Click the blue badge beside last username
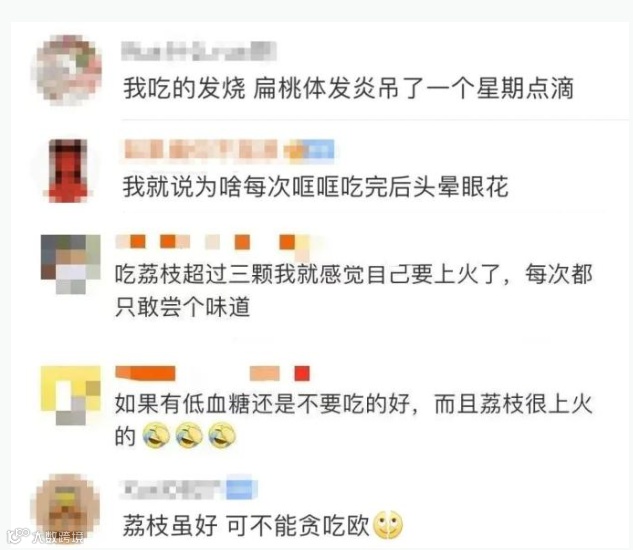Viewport: 633px width, 550px height. click(241, 489)
